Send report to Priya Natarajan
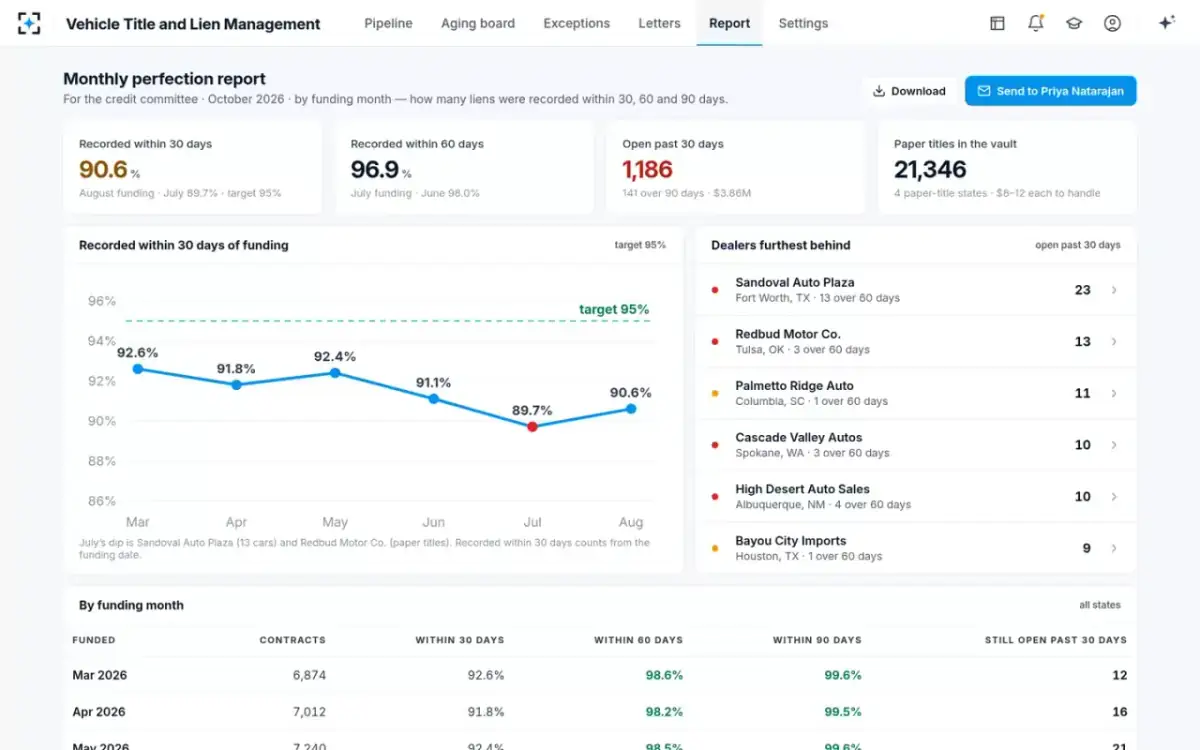This screenshot has height=750, width=1200. 1050,91
